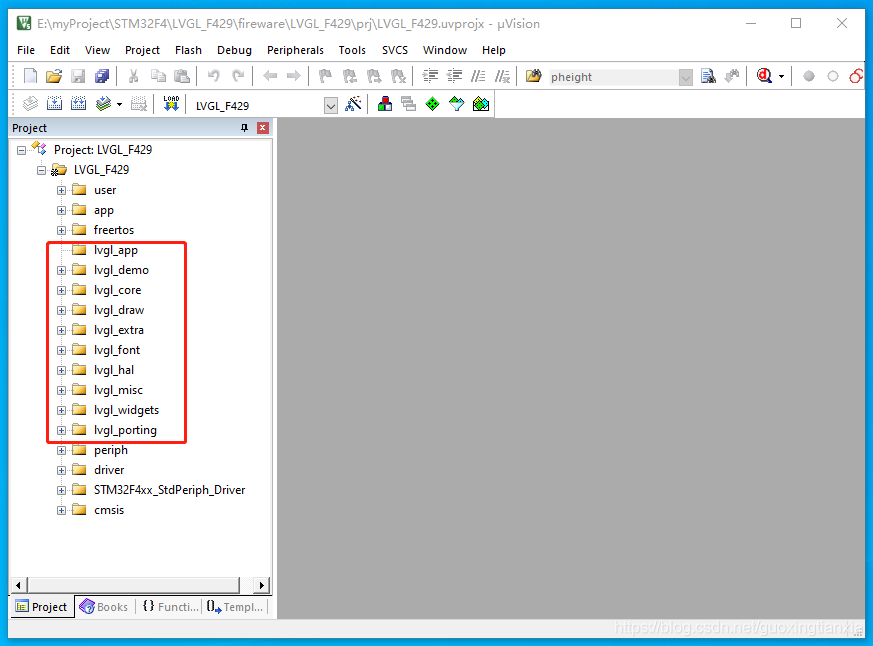Insert breakpoint with the gray circle icon

(x=809, y=76)
